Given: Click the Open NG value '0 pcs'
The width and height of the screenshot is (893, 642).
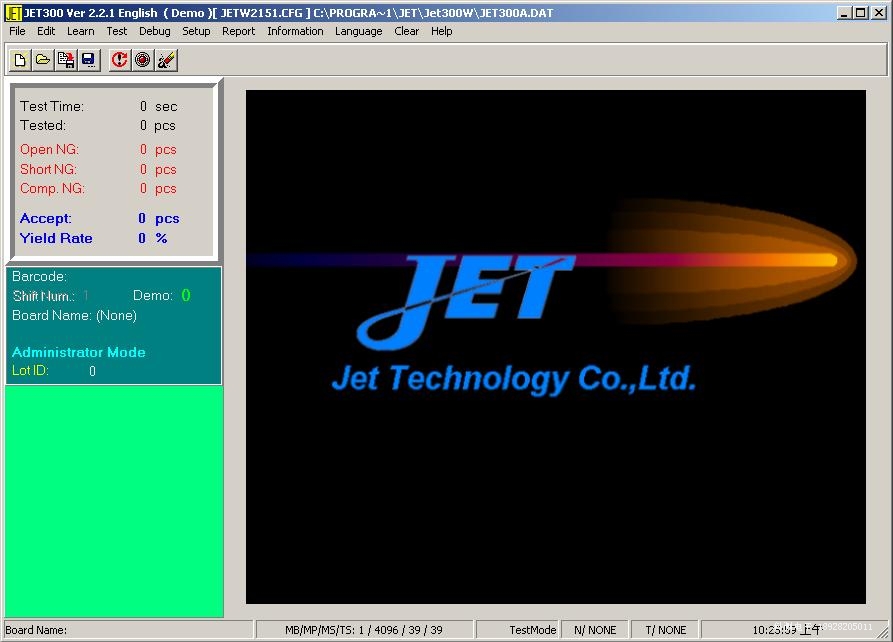Looking at the screenshot, I should click(x=158, y=149).
